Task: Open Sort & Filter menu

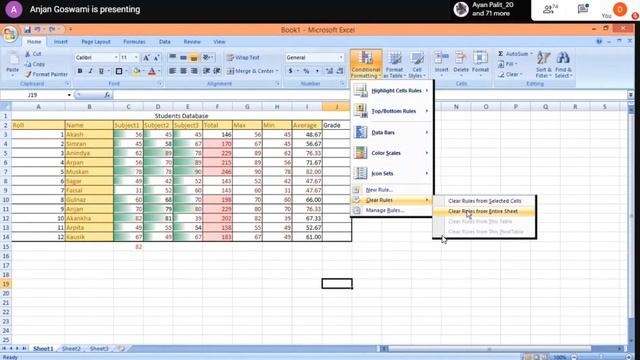Action: [x=543, y=64]
